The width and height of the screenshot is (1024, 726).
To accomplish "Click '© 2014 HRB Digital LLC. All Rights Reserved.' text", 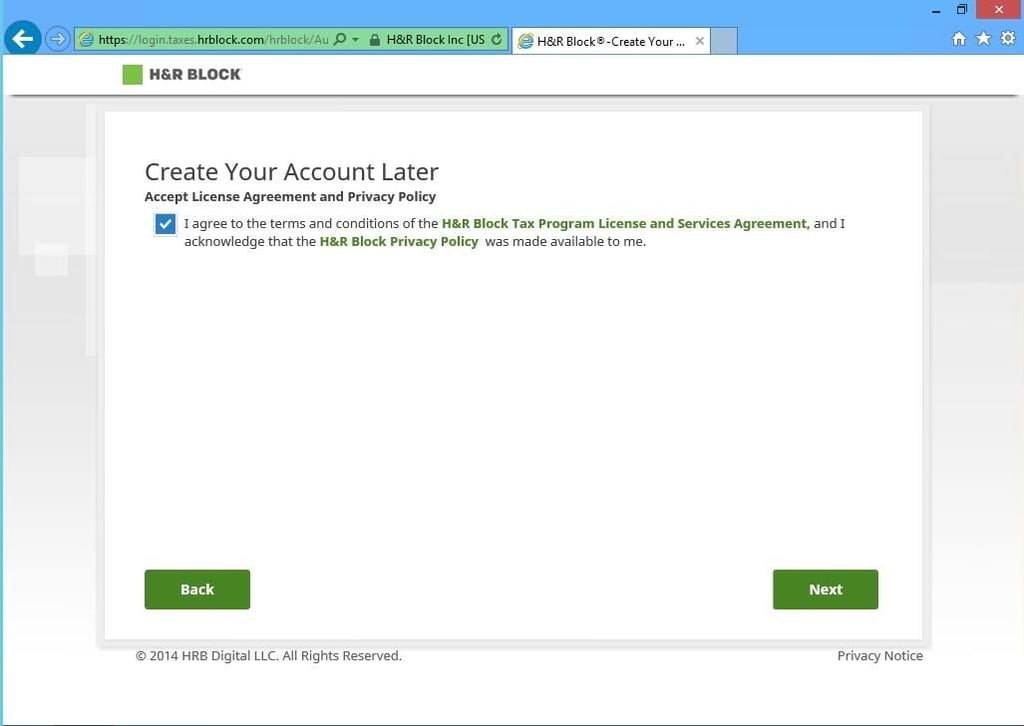I will (x=268, y=655).
